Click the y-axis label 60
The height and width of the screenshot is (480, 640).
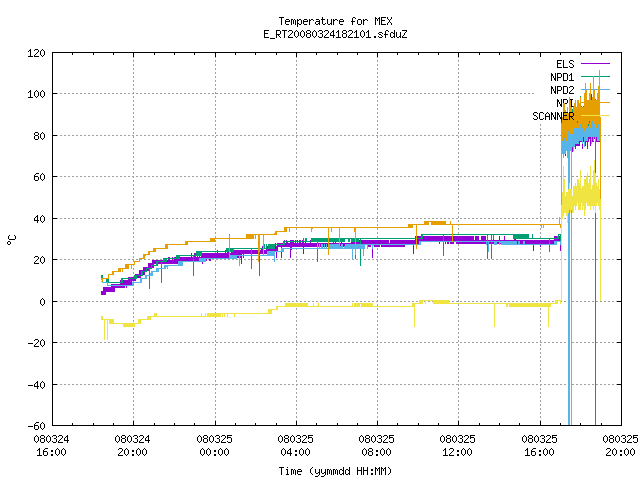[39, 177]
